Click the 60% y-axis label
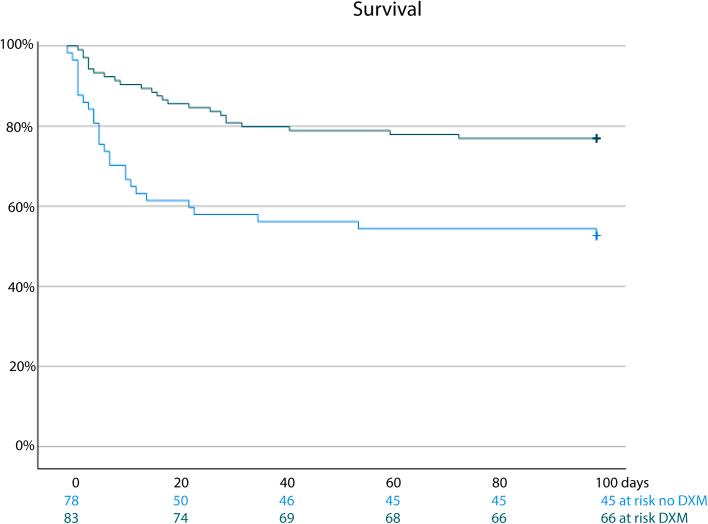This screenshot has height=524, width=708. (x=21, y=207)
